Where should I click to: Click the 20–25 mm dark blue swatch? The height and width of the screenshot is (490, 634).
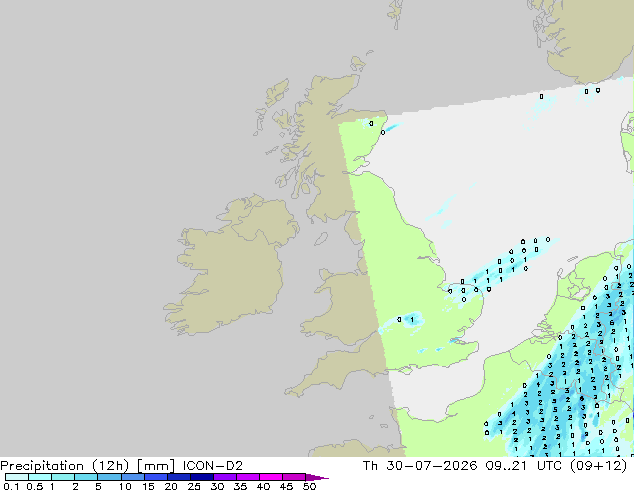click(x=178, y=477)
